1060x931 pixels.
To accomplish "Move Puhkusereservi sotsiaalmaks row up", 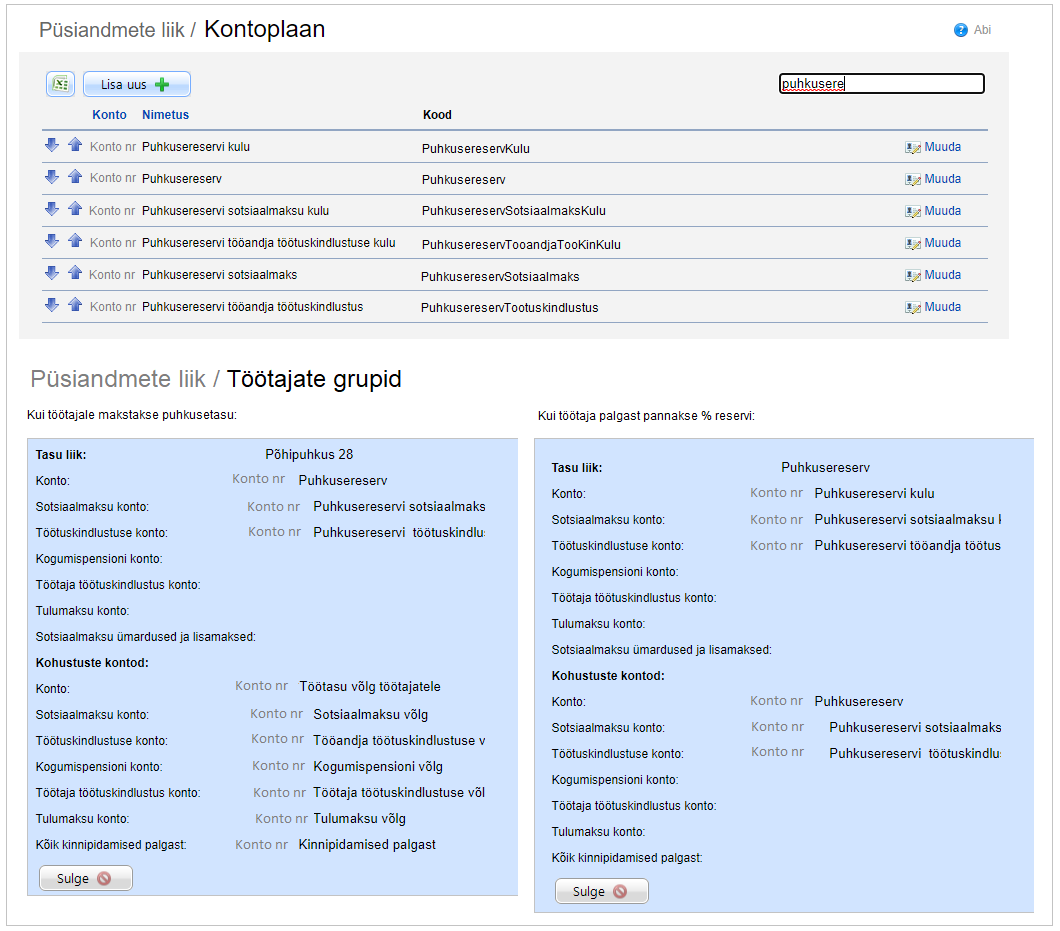I will [75, 274].
